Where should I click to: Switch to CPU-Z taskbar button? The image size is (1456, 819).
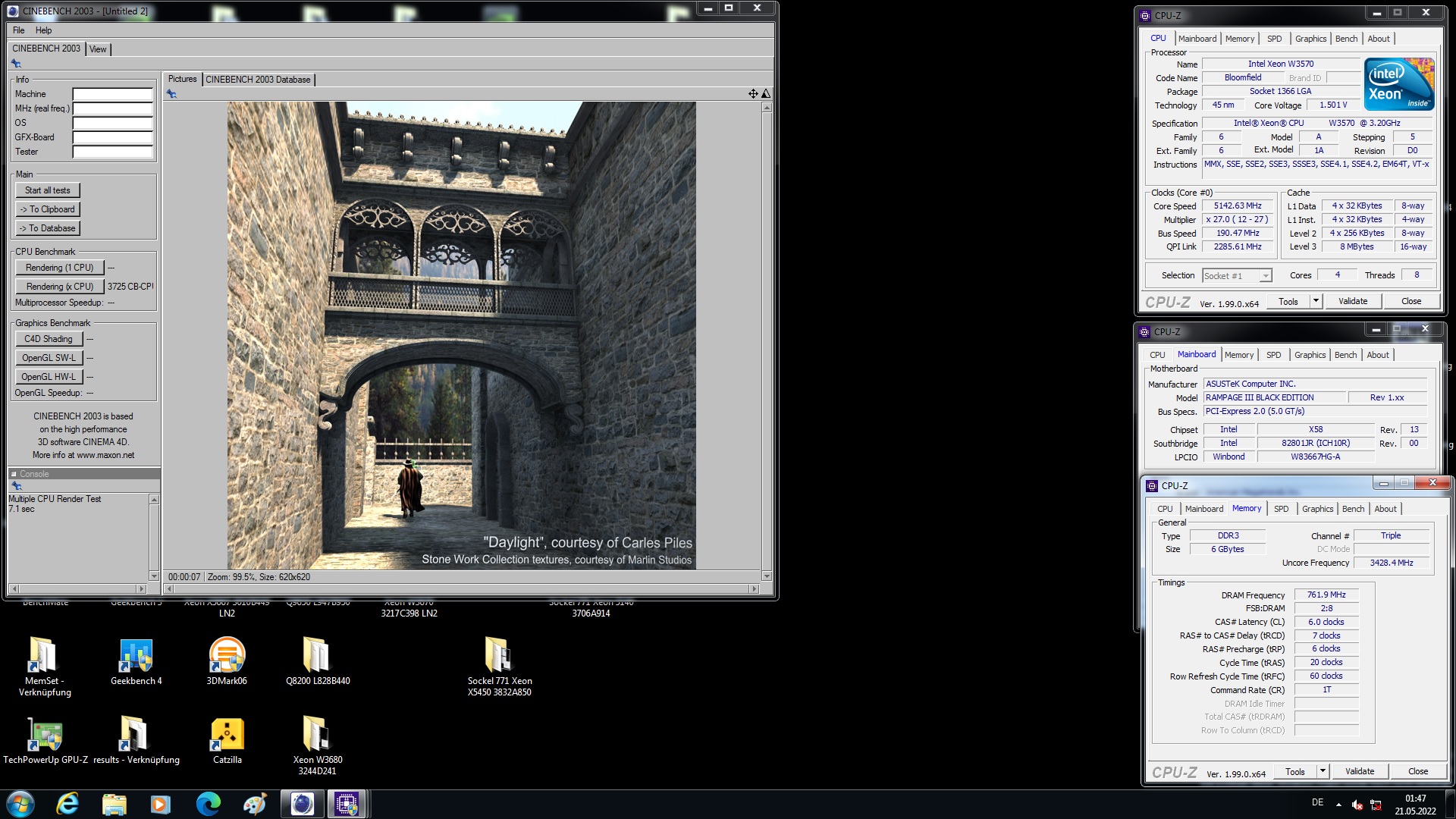pos(347,804)
